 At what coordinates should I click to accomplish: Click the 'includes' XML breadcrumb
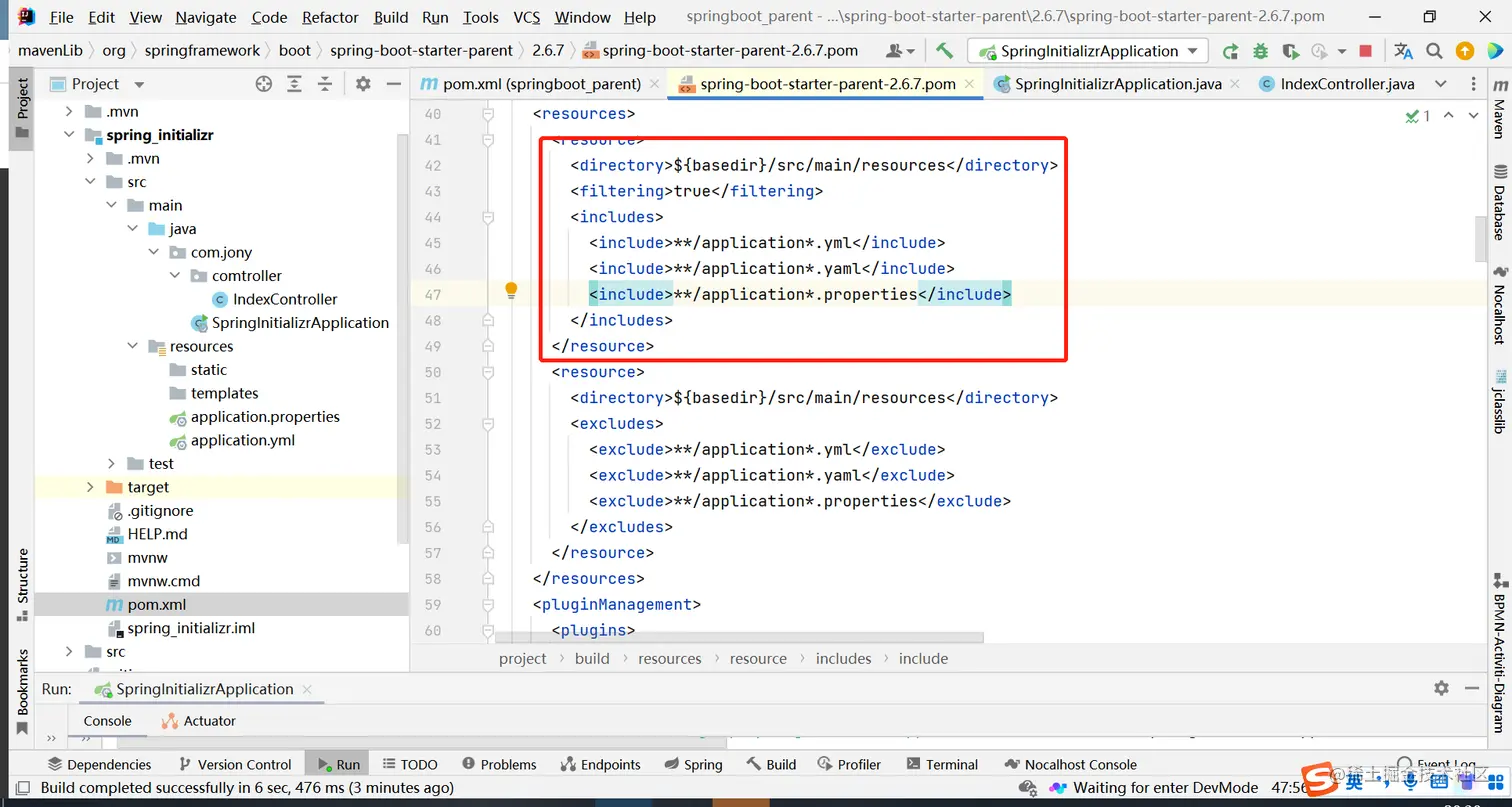coord(843,658)
